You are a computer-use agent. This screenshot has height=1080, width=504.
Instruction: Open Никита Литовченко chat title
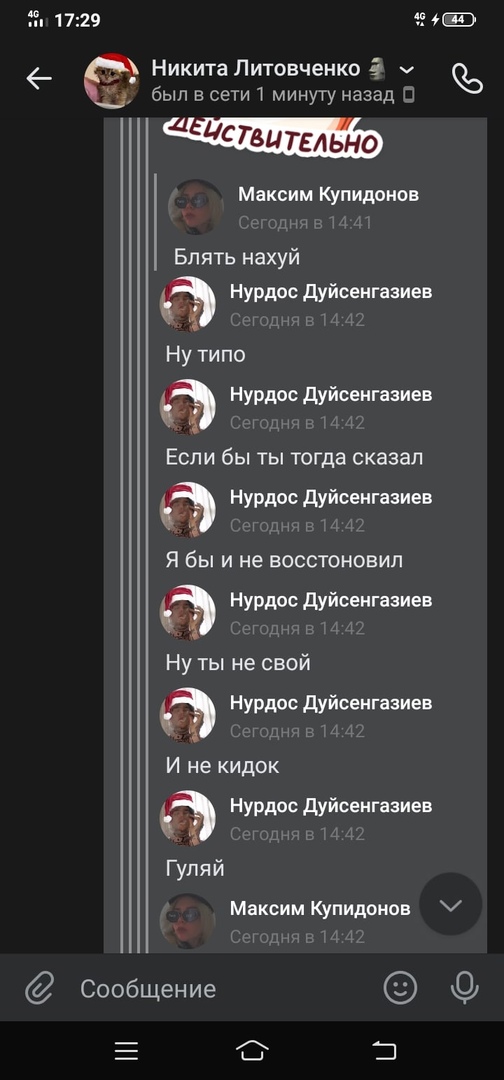[255, 68]
